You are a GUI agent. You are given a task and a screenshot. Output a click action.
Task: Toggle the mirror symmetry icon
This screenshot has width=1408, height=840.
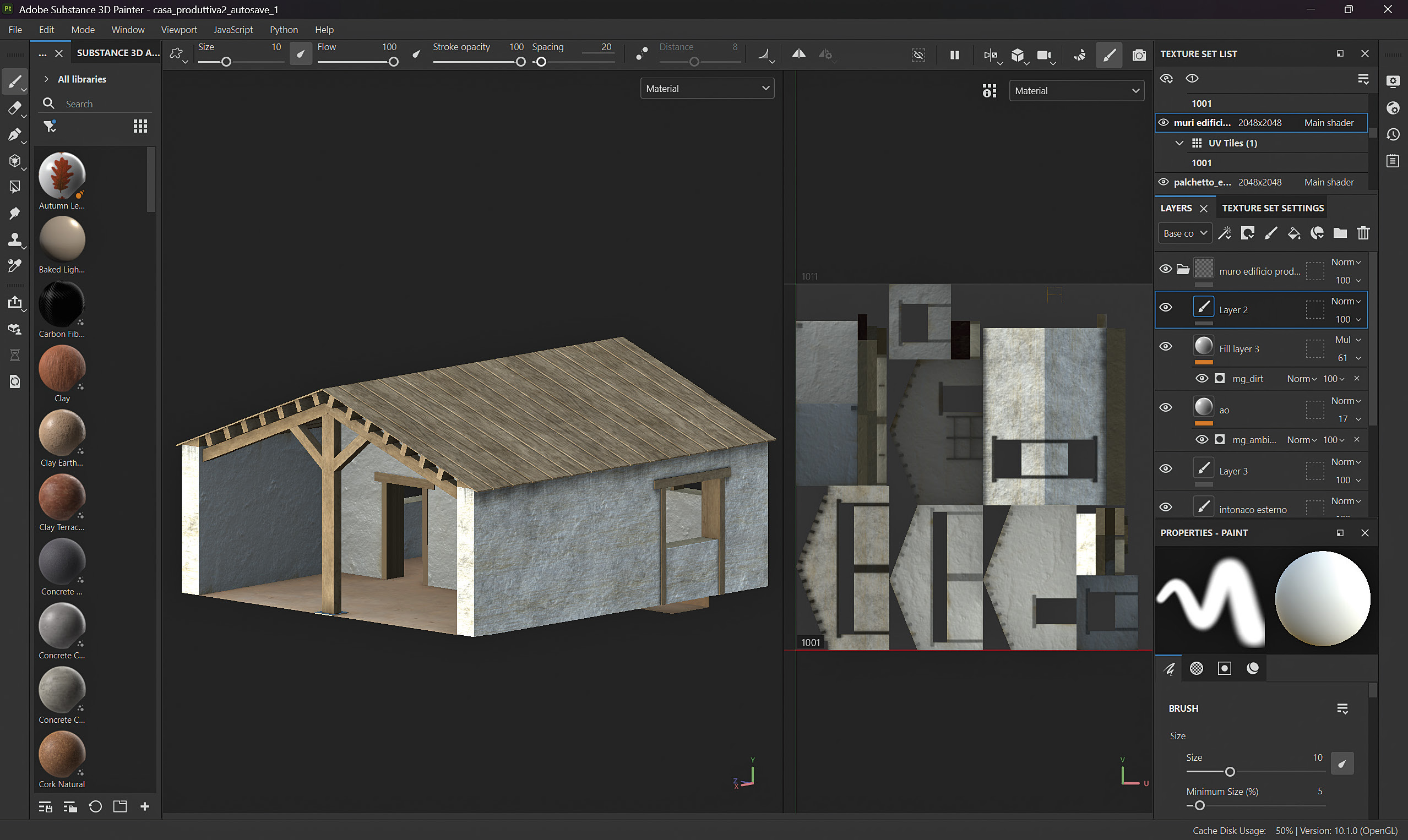[x=798, y=54]
